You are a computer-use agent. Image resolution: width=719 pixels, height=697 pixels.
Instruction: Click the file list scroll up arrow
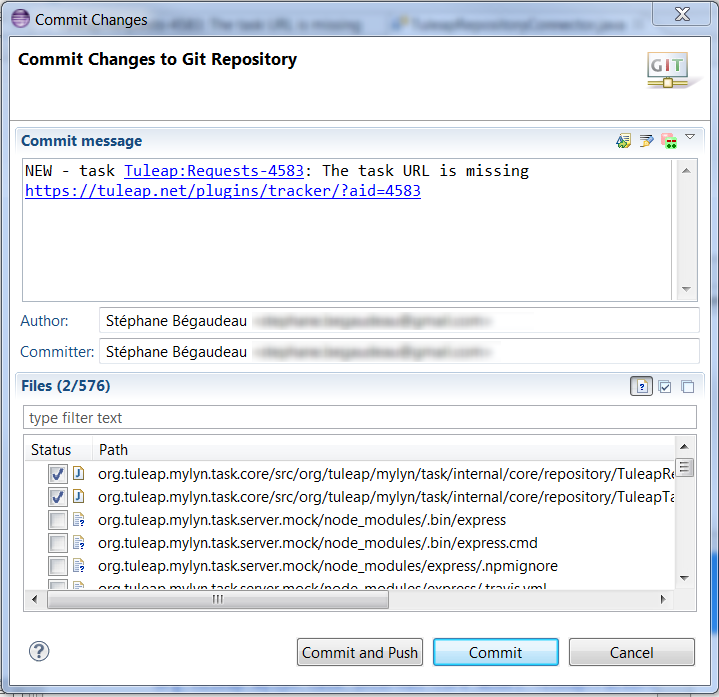pos(685,447)
